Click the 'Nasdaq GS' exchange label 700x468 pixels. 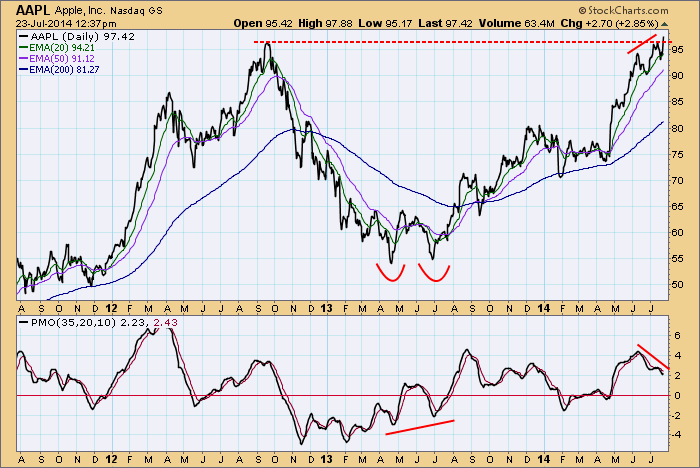tap(137, 11)
